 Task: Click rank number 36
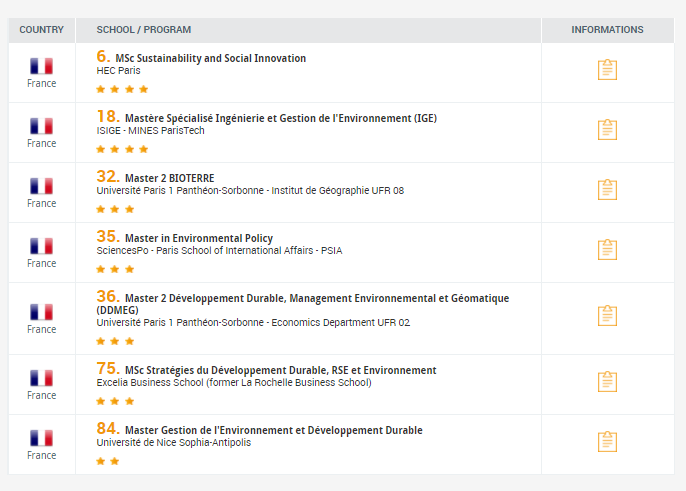[108, 296]
